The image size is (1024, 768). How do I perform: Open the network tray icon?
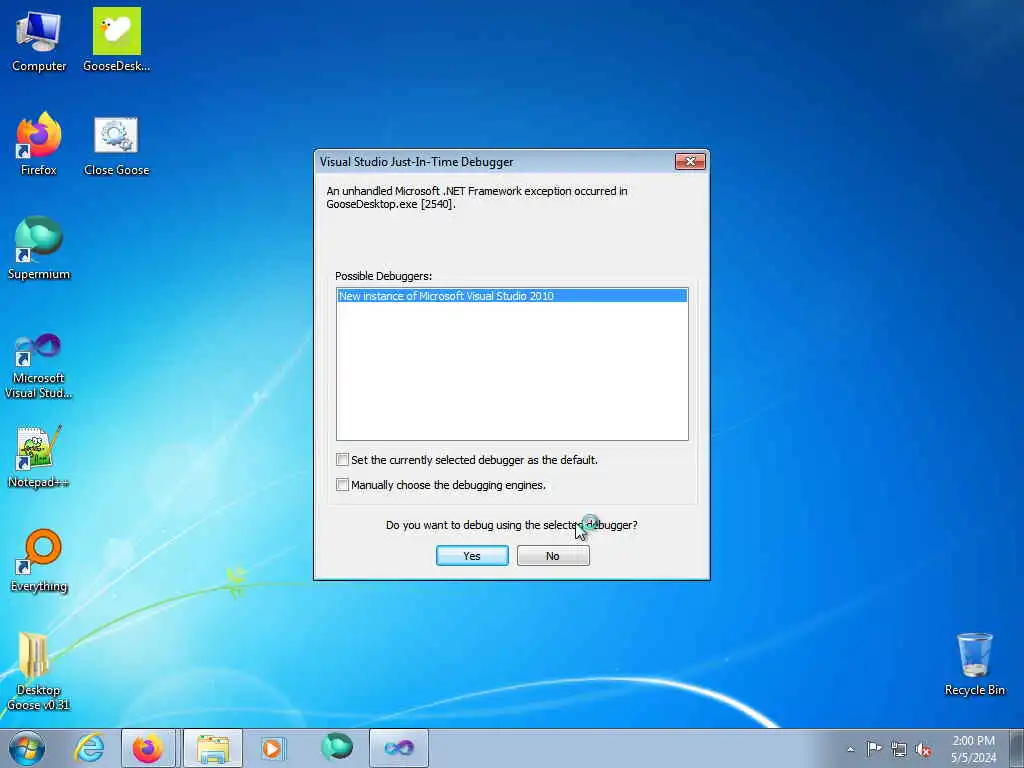pos(899,749)
